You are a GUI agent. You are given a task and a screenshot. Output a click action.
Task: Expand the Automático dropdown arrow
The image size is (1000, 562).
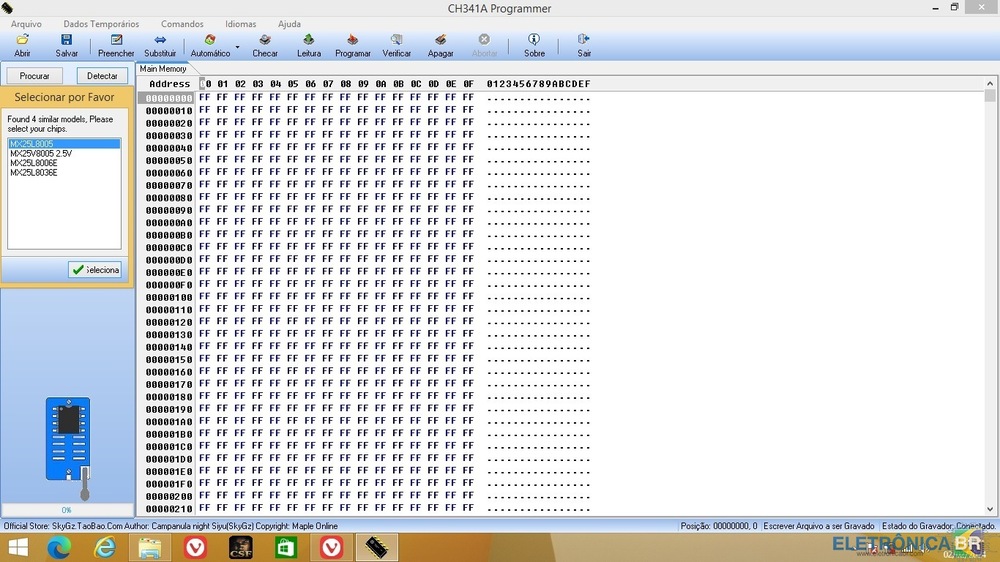click(238, 47)
